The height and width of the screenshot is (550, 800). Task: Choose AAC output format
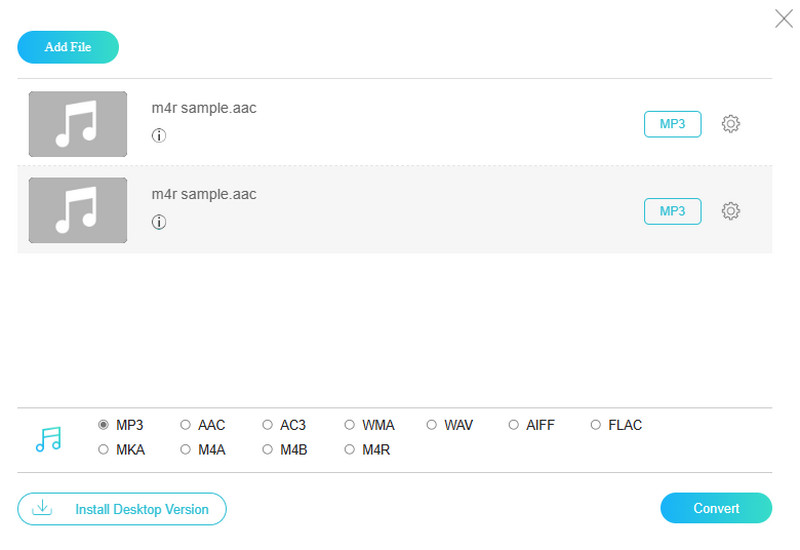tap(185, 425)
